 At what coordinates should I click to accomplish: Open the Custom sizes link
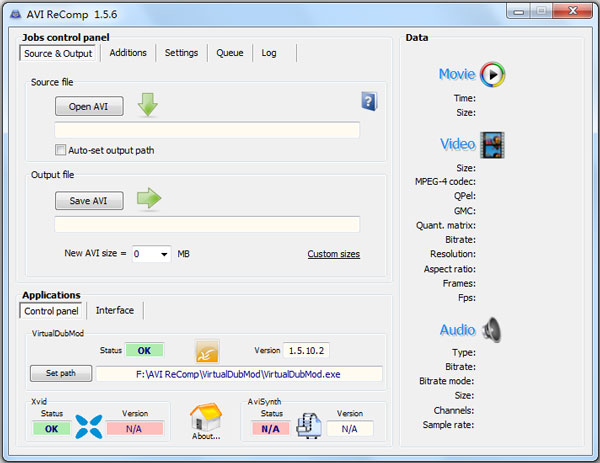(x=333, y=254)
